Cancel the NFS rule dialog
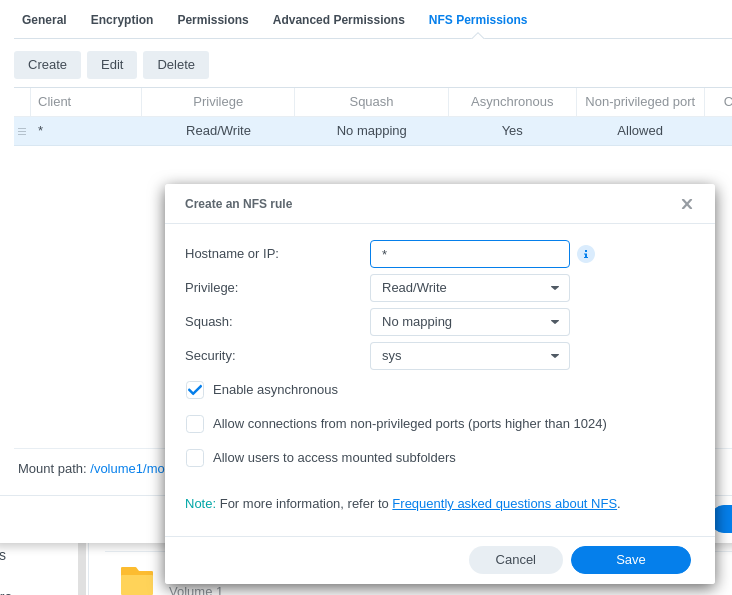Image resolution: width=732 pixels, height=595 pixels. [x=515, y=560]
